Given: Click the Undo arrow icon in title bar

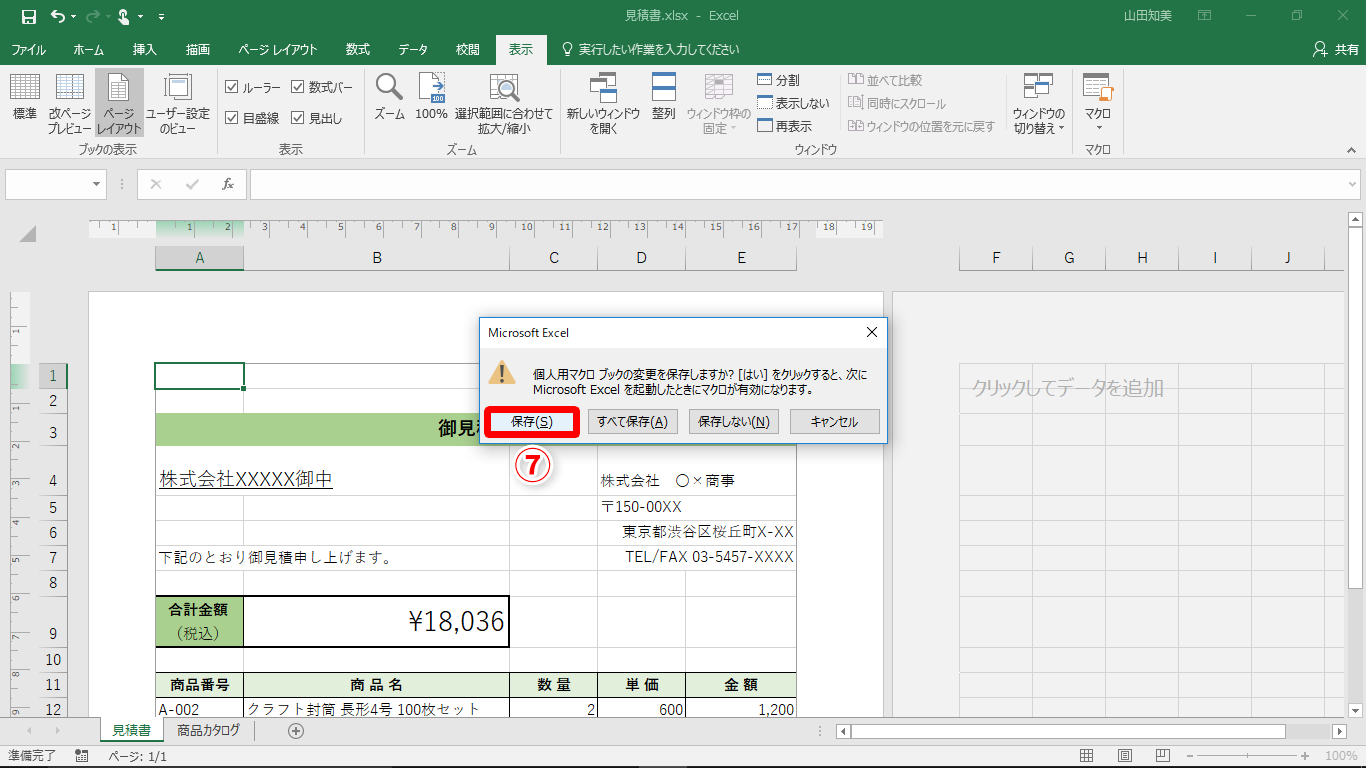Looking at the screenshot, I should (57, 16).
